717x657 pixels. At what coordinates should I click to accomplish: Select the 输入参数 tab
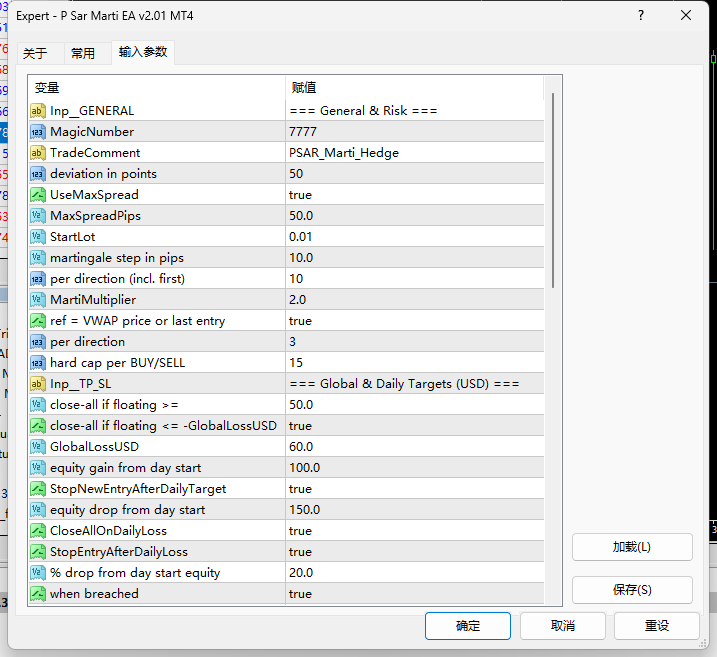[143, 52]
